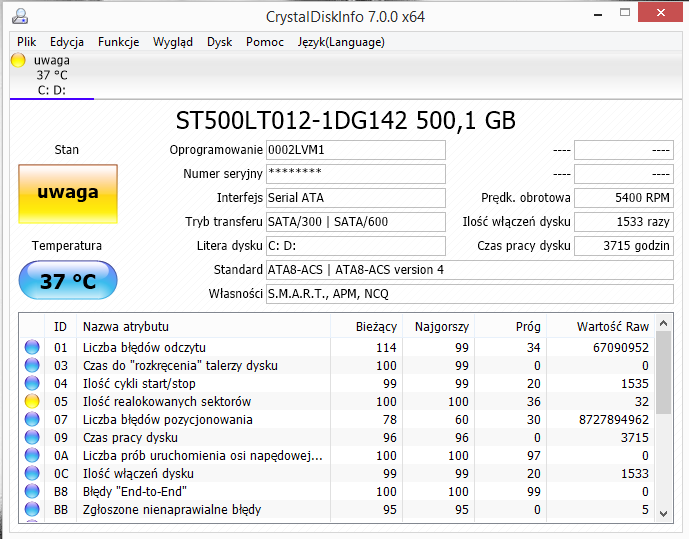The height and width of the screenshot is (539, 689).
Task: Click the Temperatura label
Action: coord(67,246)
